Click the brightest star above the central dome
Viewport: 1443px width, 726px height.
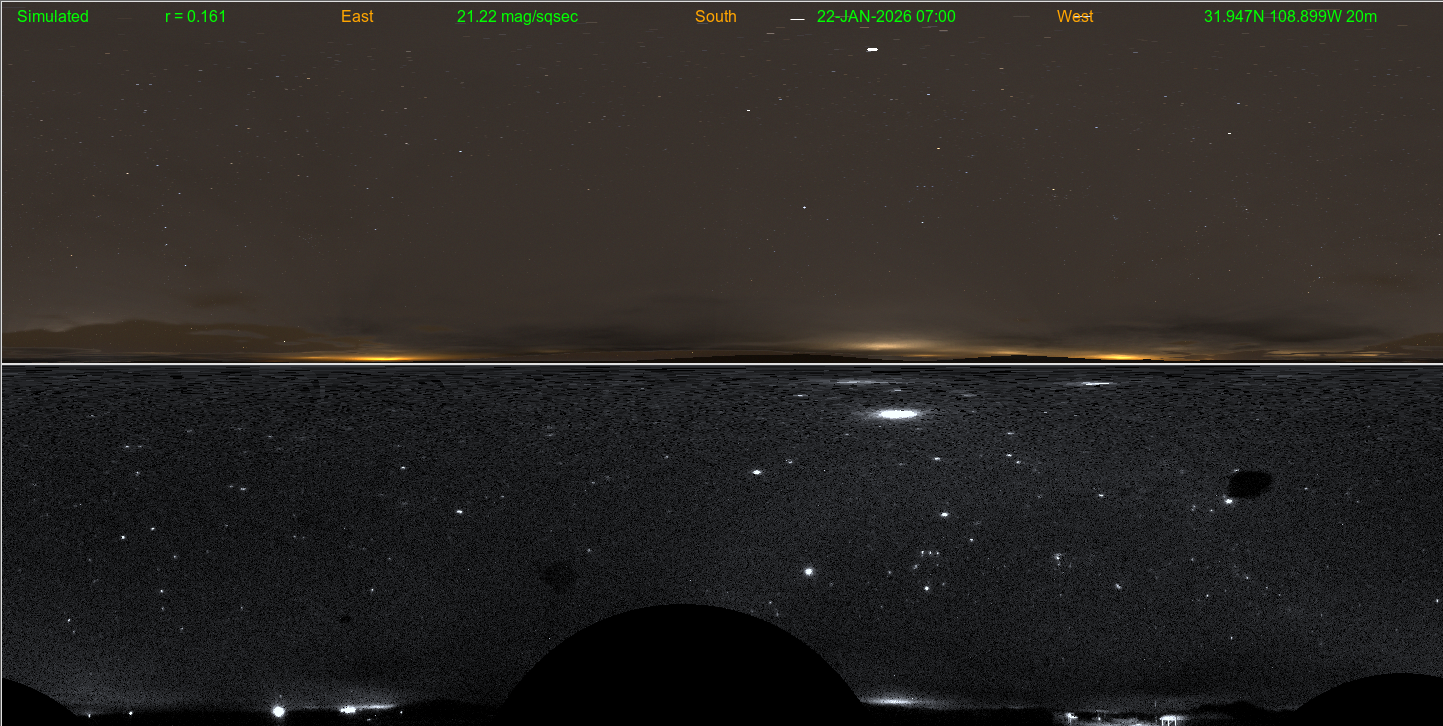point(808,572)
